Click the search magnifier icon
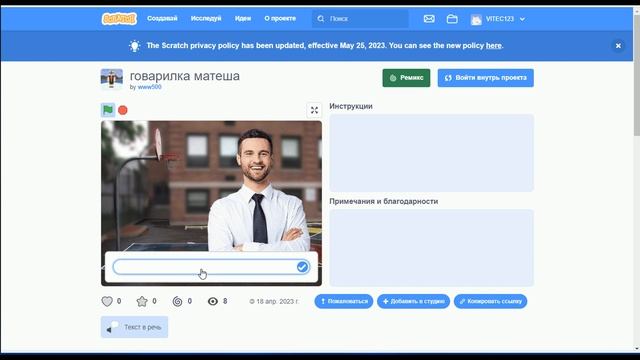The height and width of the screenshot is (360, 640). [x=321, y=19]
